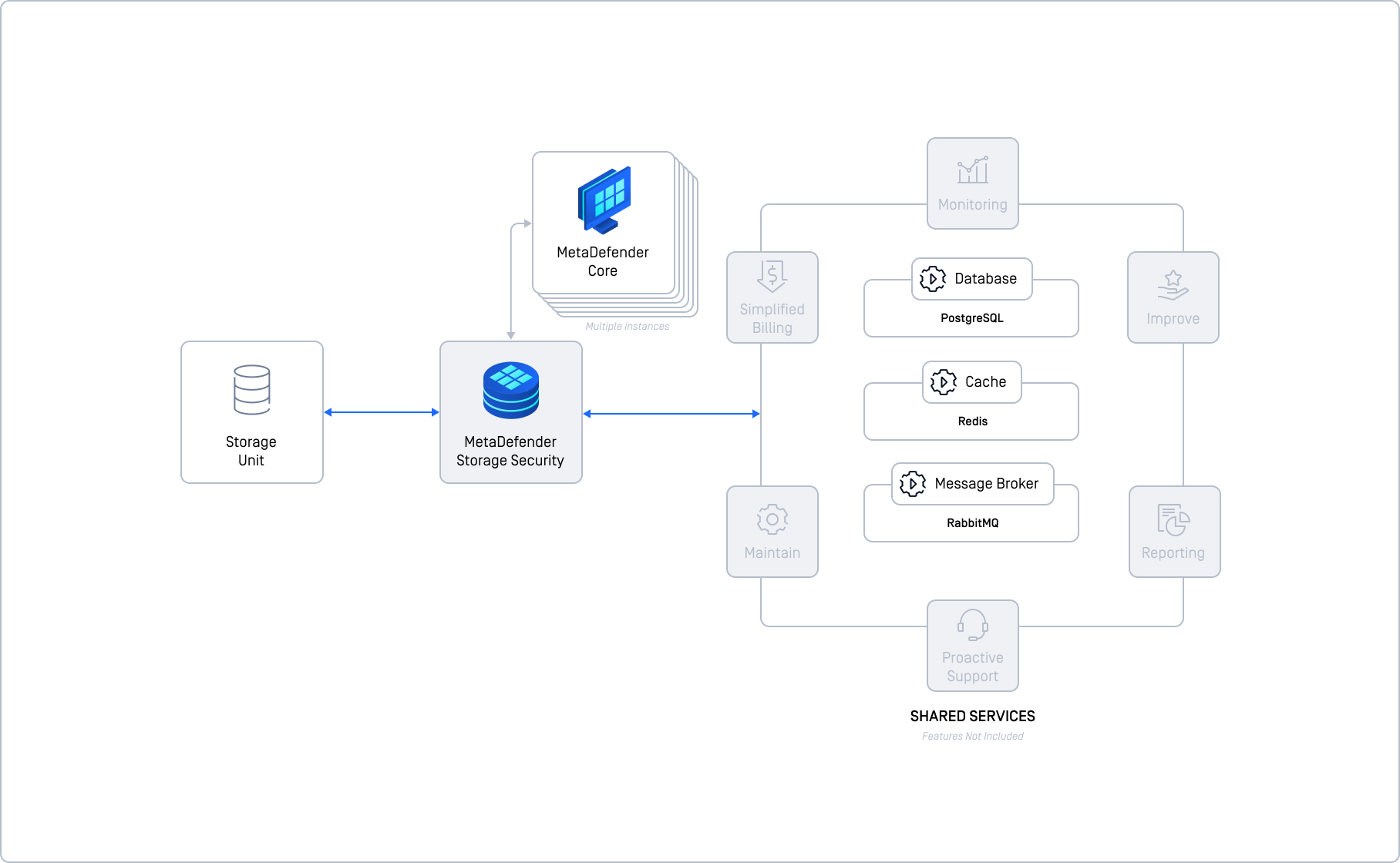The width and height of the screenshot is (1400, 863).
Task: Click the MetaDefender Storage Security label
Action: tap(510, 452)
